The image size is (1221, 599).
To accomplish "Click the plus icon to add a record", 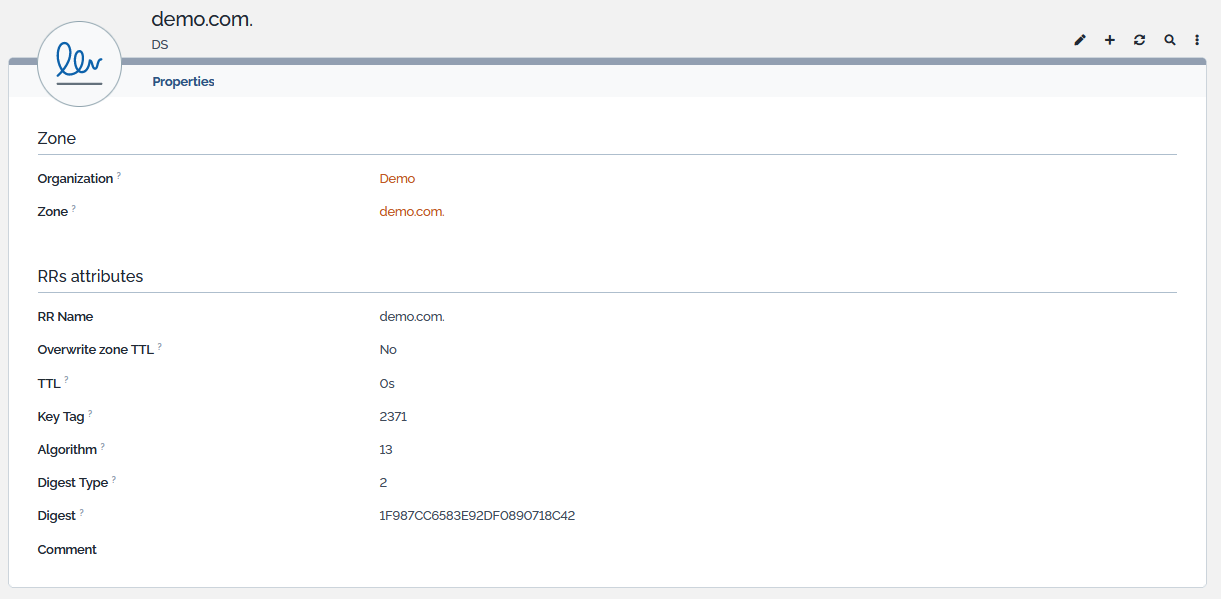I will click(1110, 40).
